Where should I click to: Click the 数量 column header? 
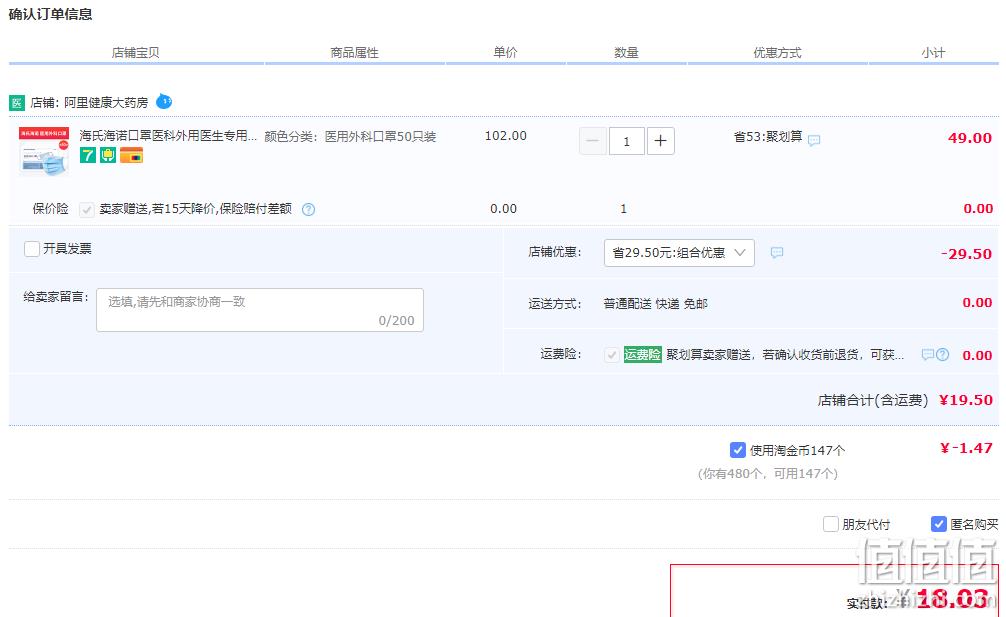click(626, 53)
